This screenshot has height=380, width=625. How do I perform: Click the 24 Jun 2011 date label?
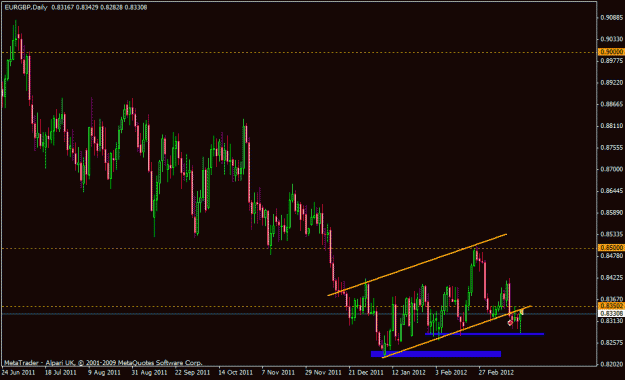click(18, 372)
